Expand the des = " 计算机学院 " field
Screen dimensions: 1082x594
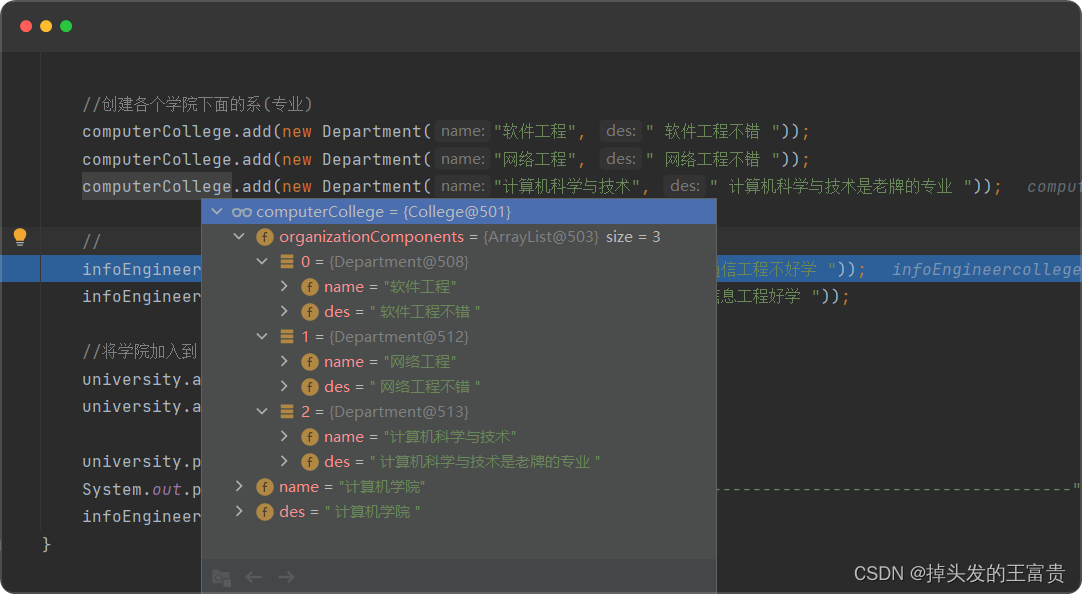[239, 511]
